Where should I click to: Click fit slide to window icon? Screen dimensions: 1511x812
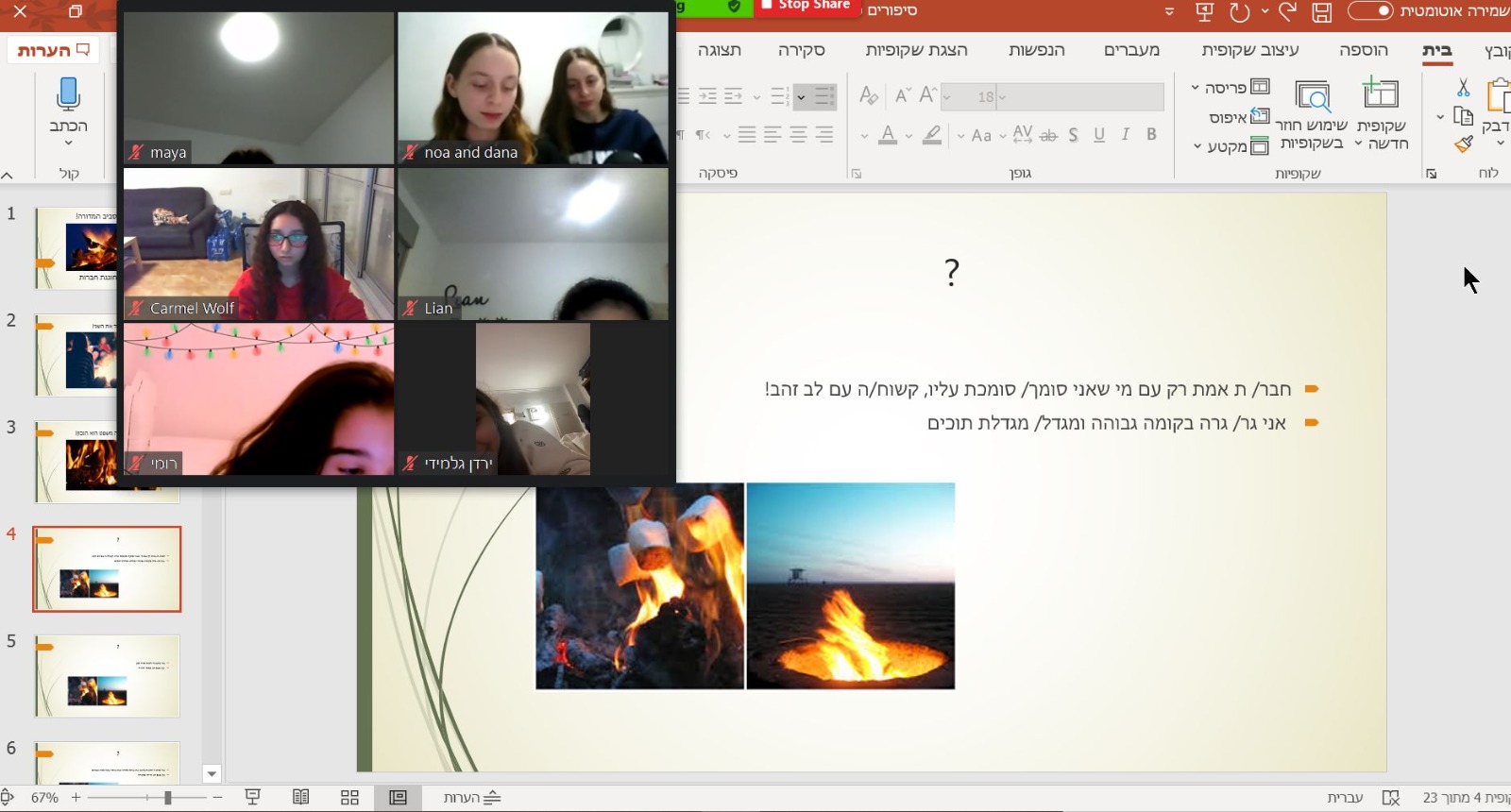point(7,798)
